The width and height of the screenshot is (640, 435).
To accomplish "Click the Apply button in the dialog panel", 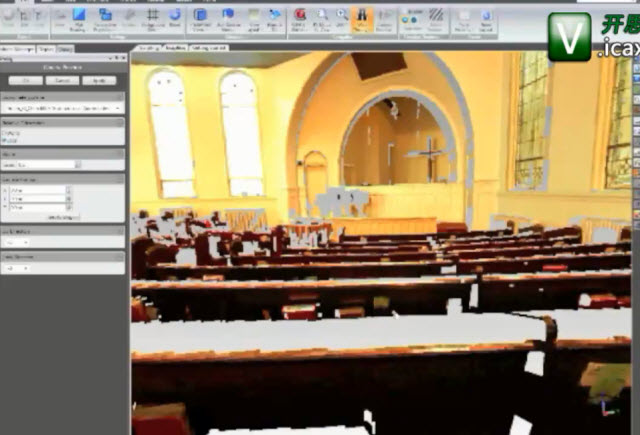I will coord(98,79).
